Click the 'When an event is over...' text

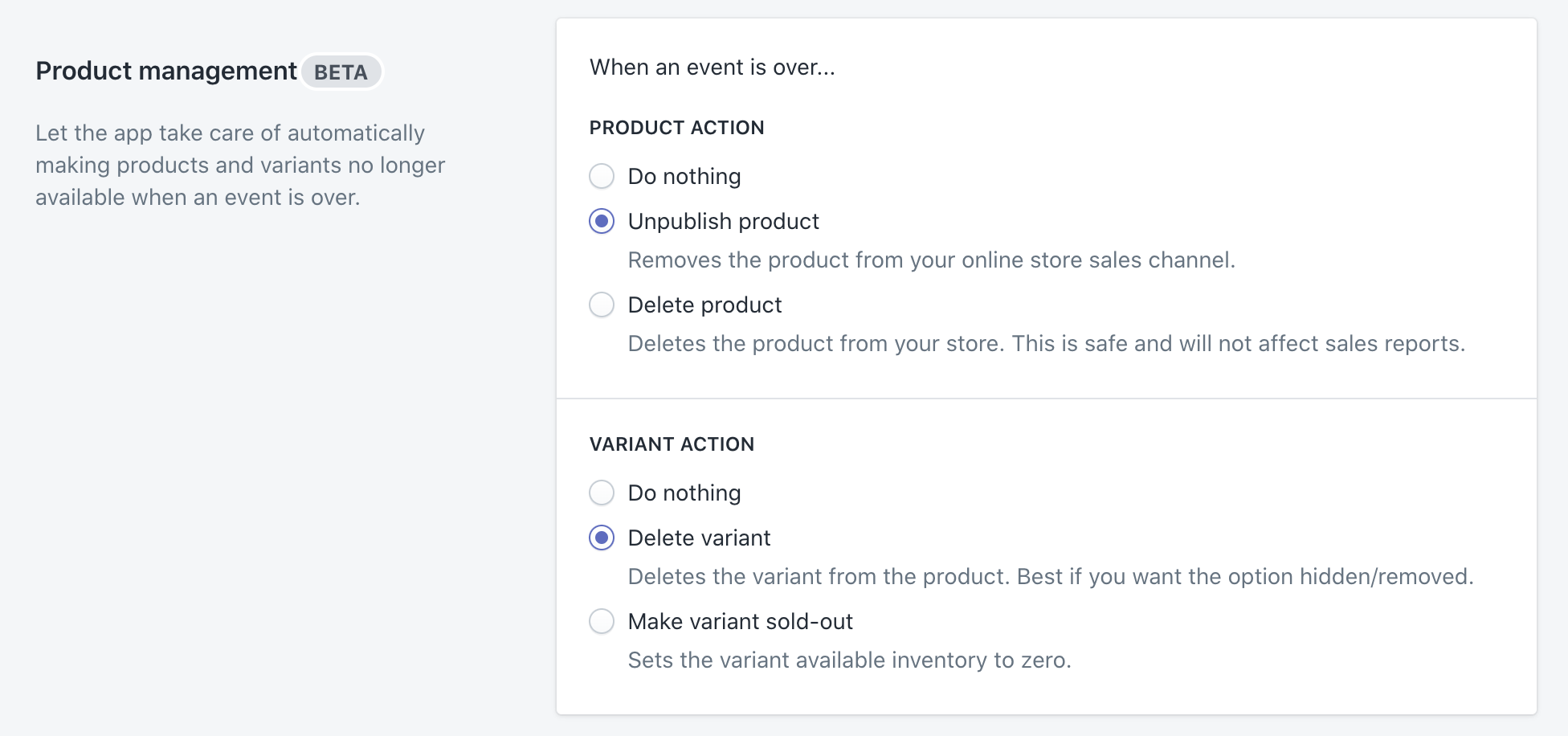click(x=713, y=67)
